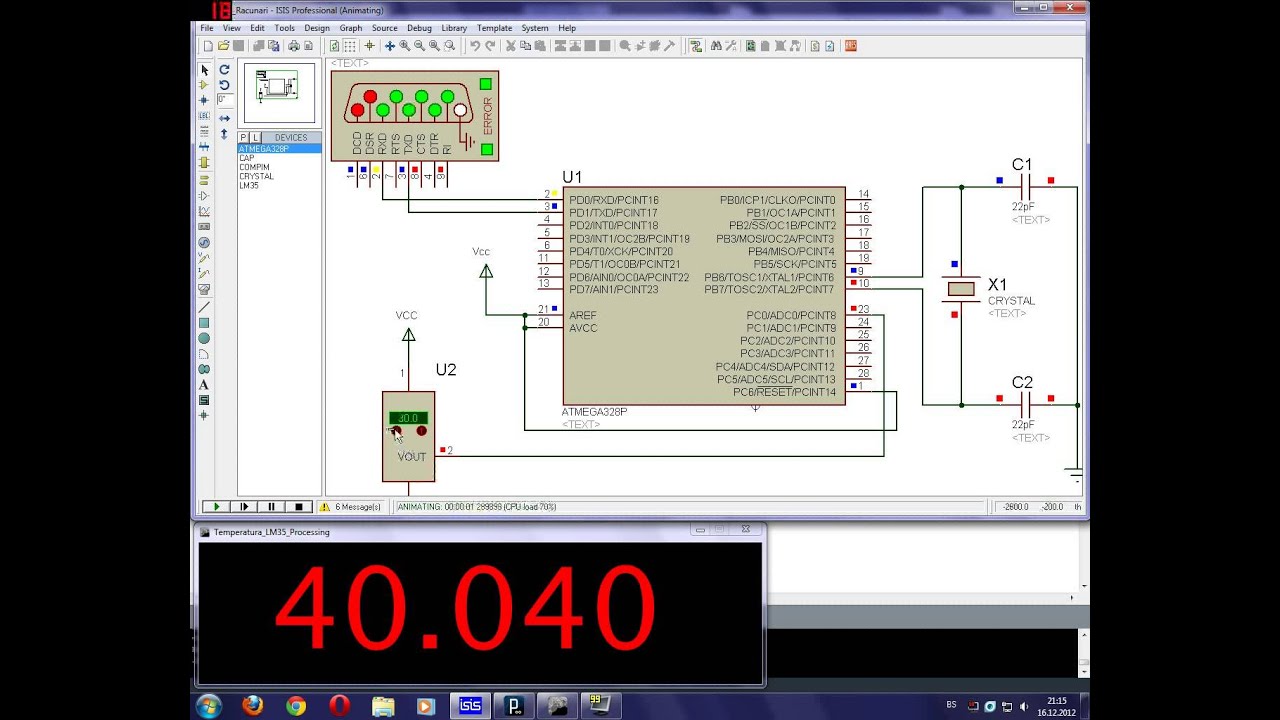Screen dimensions: 1280x720
Task: Select the Terminals Mode tool
Action: tap(204, 180)
